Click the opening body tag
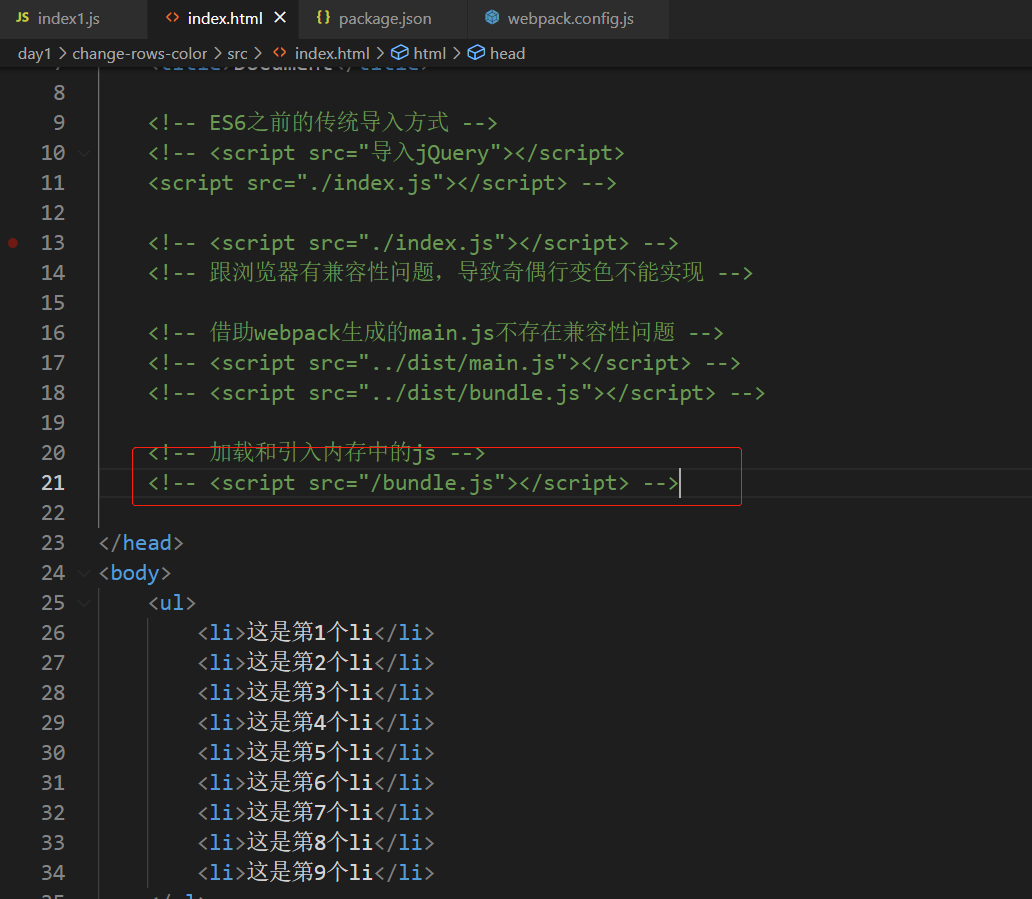 tap(135, 573)
